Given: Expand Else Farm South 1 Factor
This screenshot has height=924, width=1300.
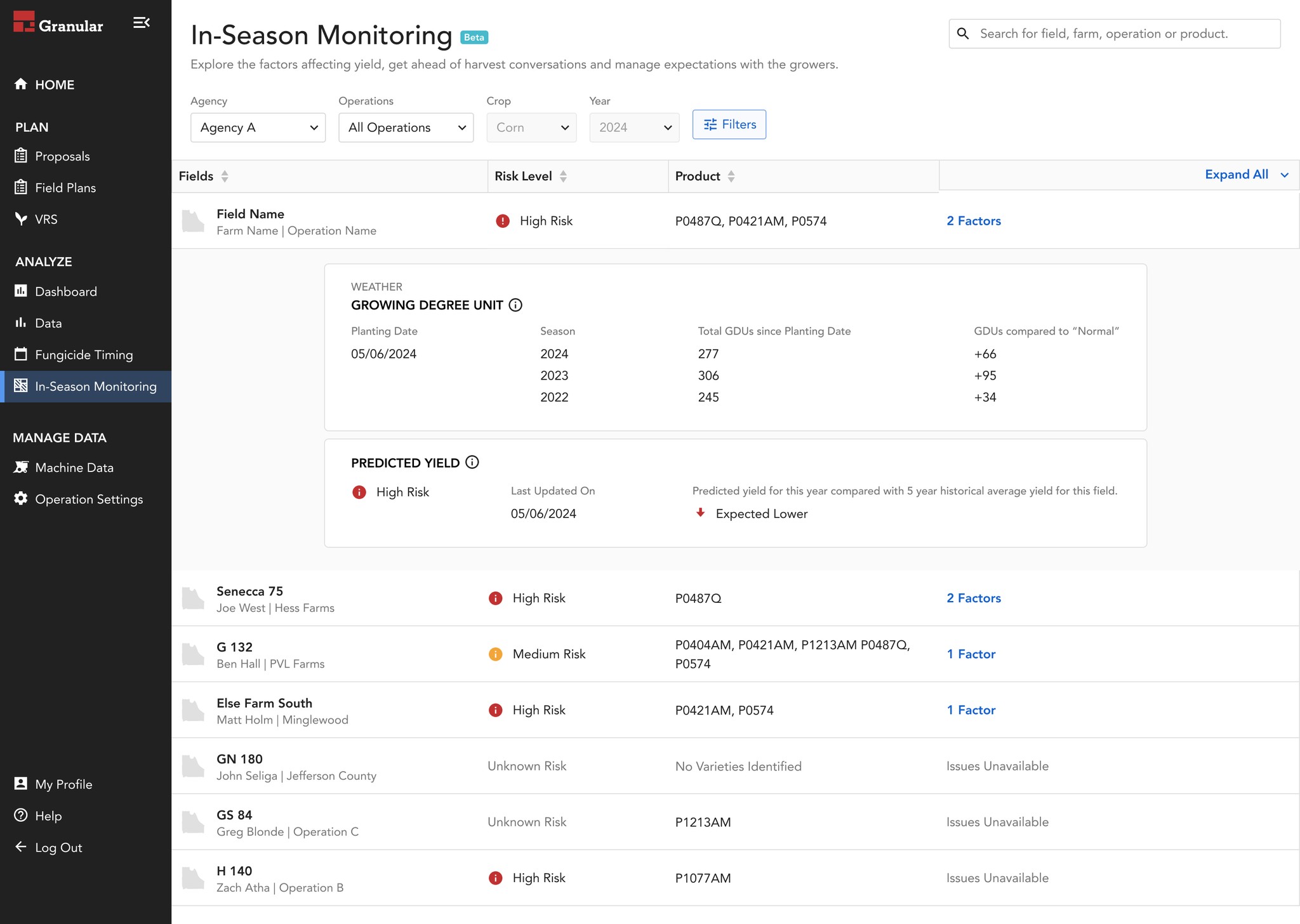Looking at the screenshot, I should [971, 710].
